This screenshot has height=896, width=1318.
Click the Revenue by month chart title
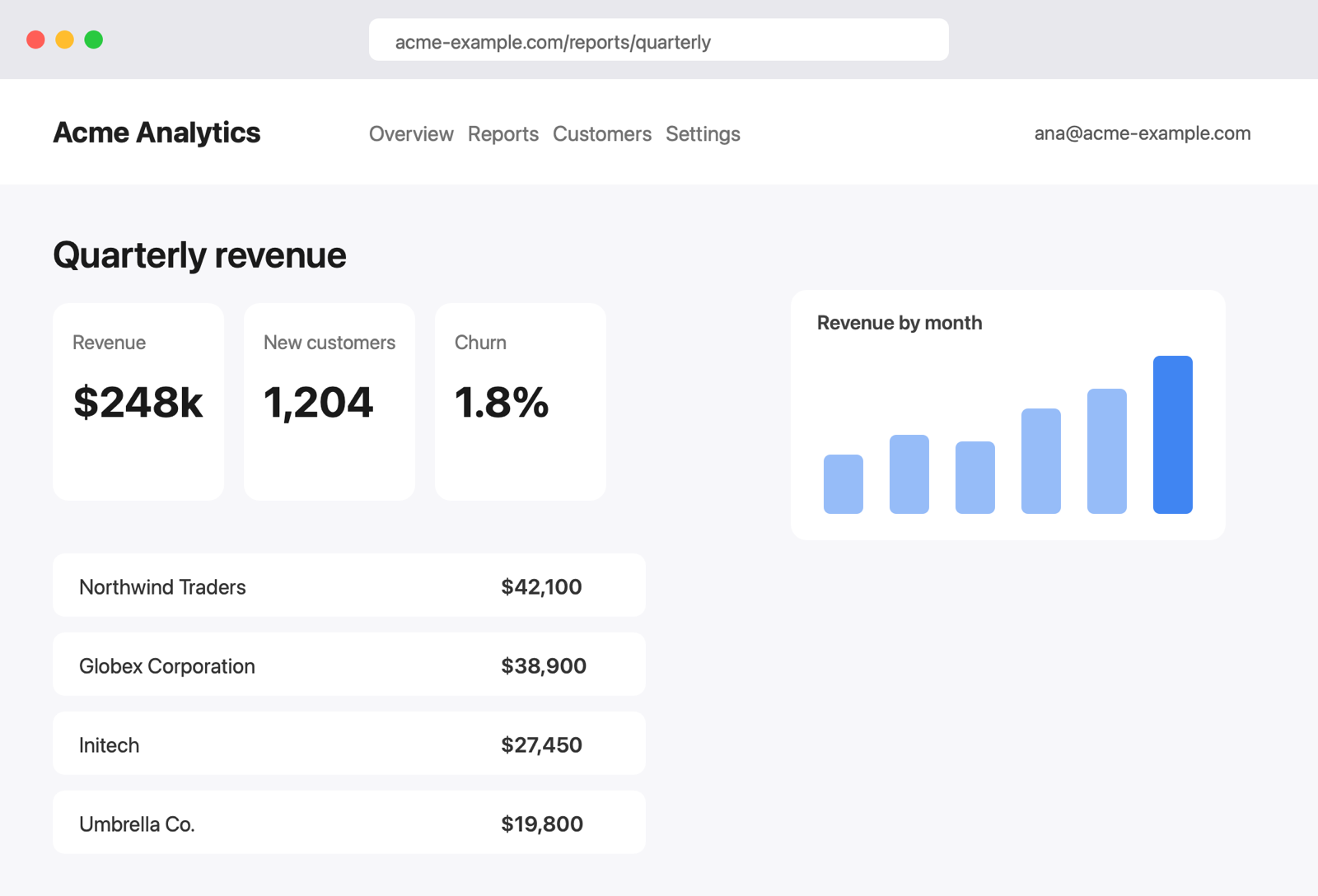click(x=900, y=323)
